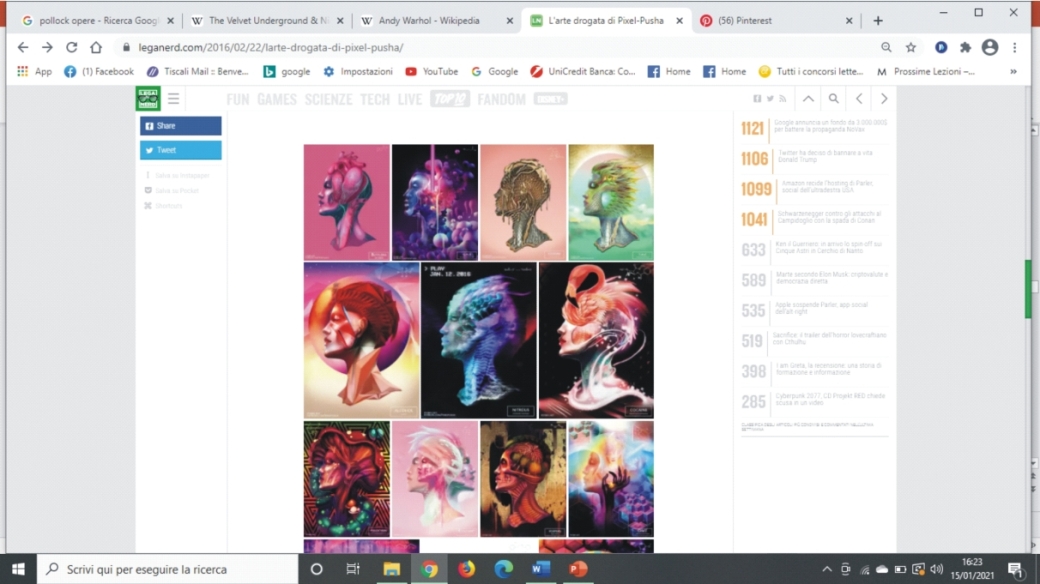This screenshot has height=584, width=1040.
Task: Open the TECH section
Action: click(x=375, y=100)
